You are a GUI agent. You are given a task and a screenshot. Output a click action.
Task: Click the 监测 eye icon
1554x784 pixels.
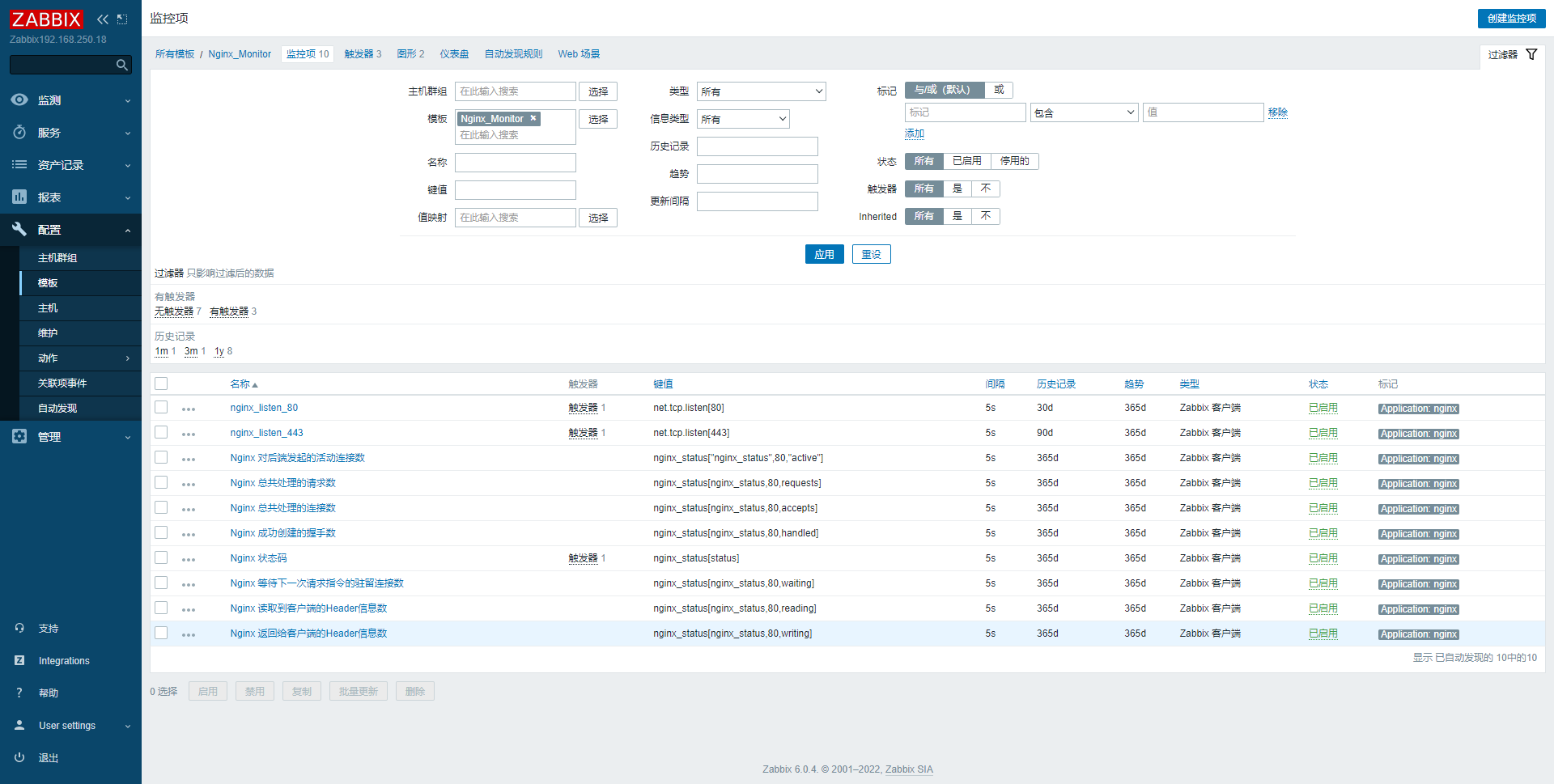(x=19, y=100)
